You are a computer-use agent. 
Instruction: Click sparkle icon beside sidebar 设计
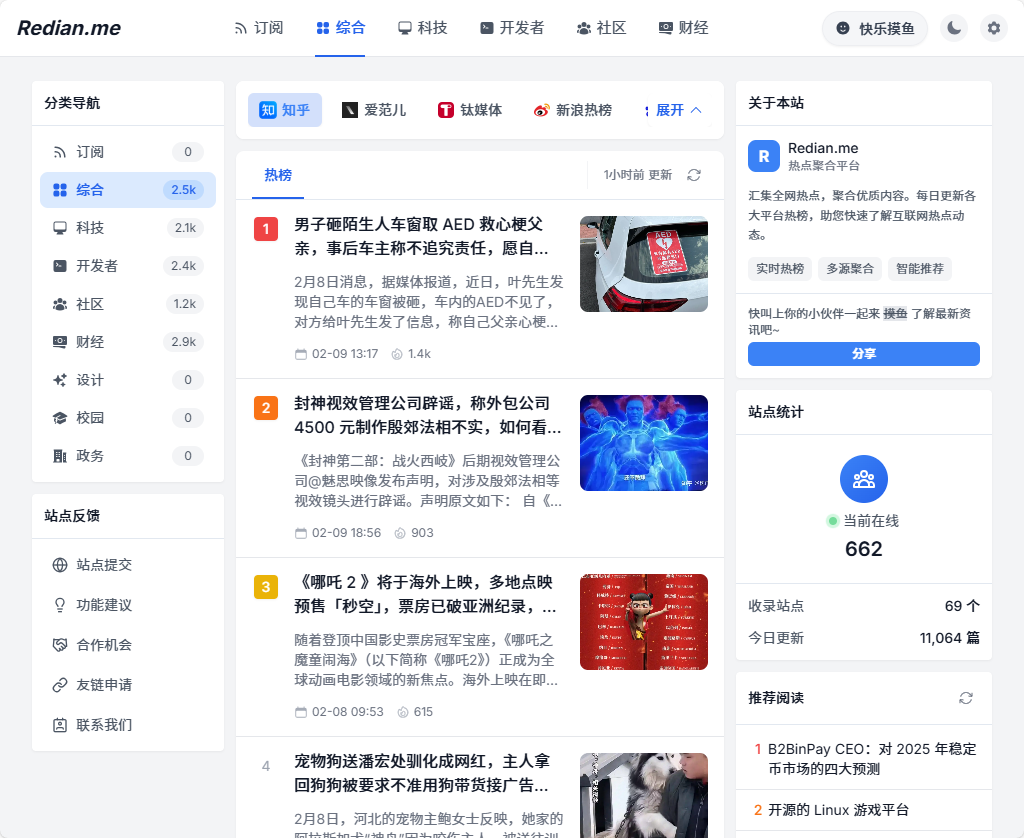[60, 380]
